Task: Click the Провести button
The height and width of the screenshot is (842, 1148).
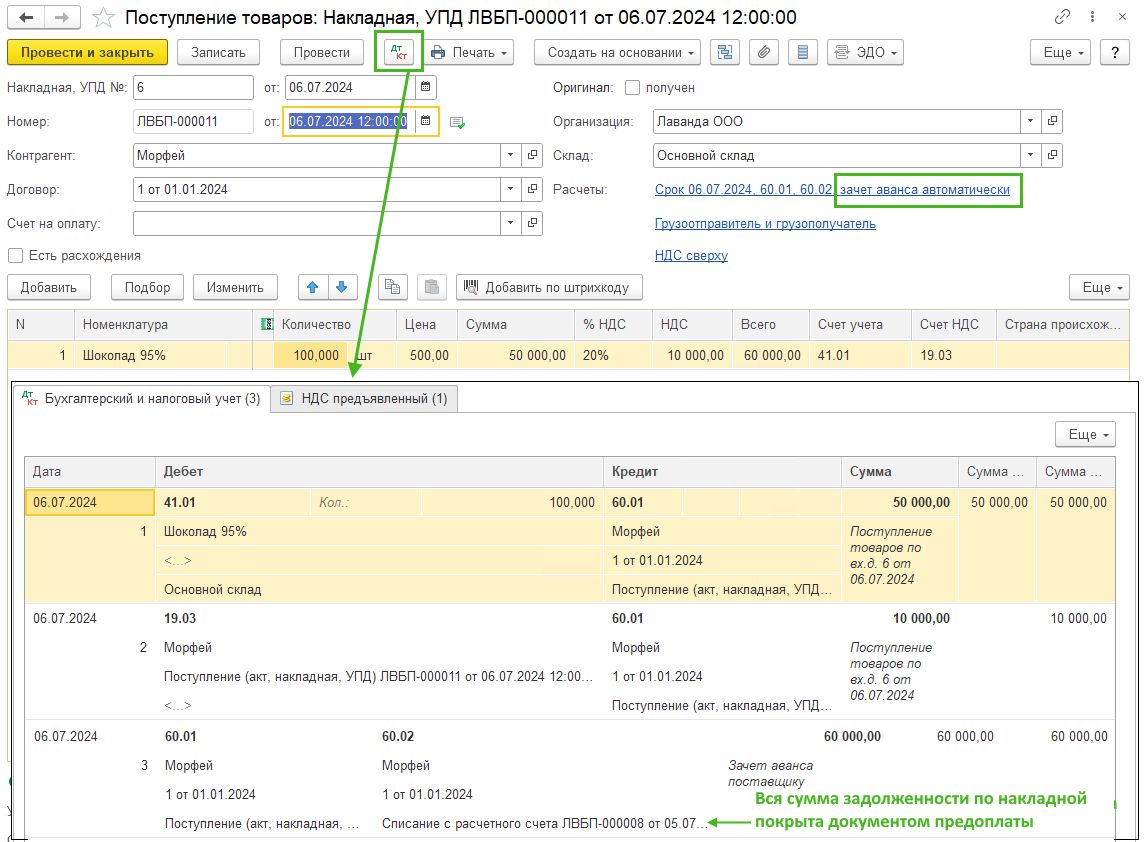Action: (321, 52)
